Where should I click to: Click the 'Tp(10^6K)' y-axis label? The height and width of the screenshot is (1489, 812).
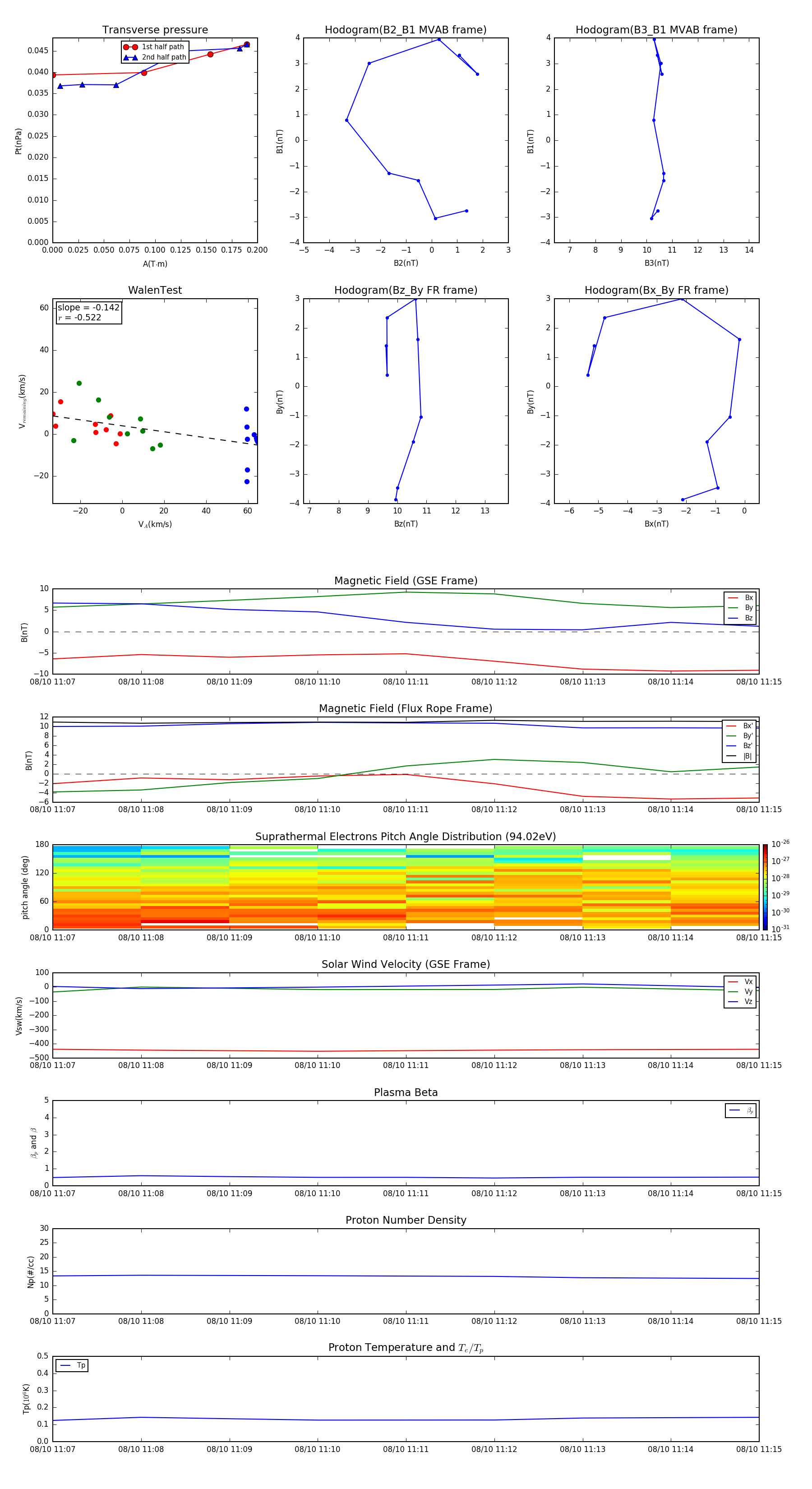tap(26, 1399)
